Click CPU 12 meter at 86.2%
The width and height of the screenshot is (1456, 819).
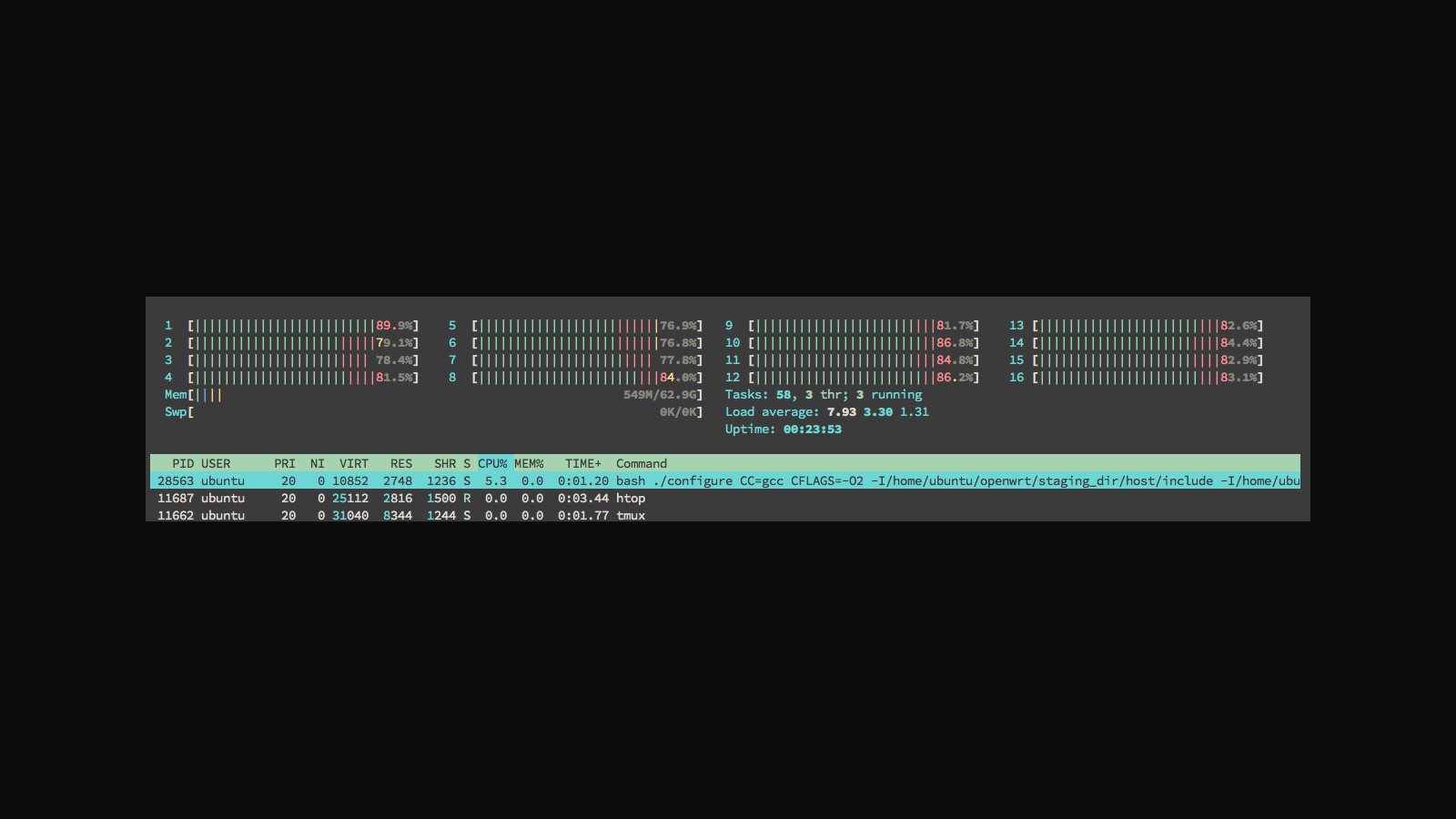point(853,377)
